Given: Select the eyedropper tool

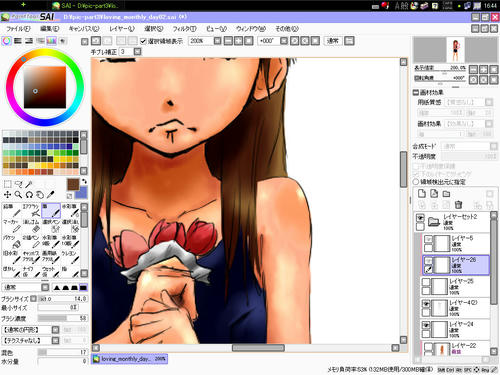Looking at the screenshot, I should click(51, 194).
